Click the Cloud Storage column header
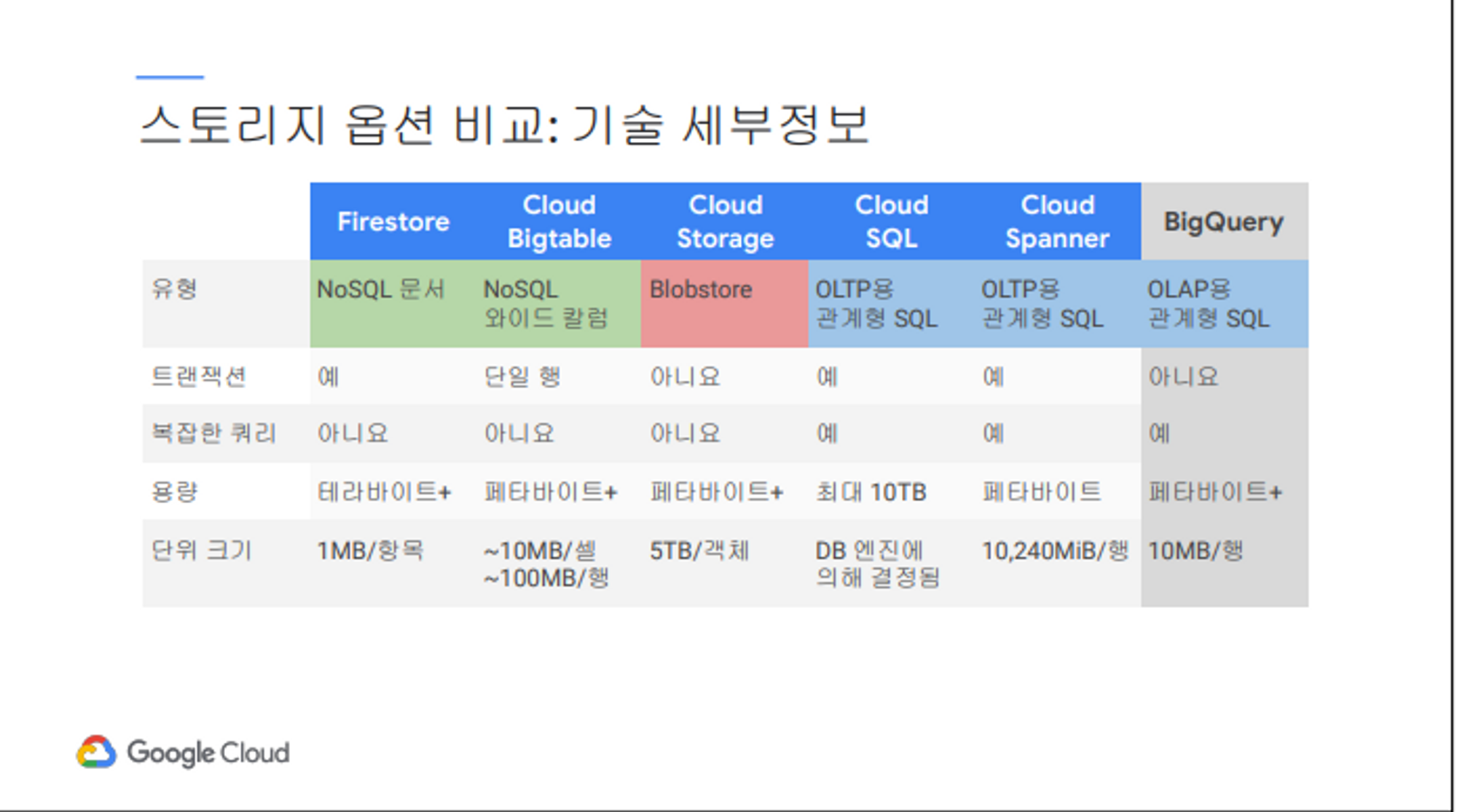 (x=725, y=221)
